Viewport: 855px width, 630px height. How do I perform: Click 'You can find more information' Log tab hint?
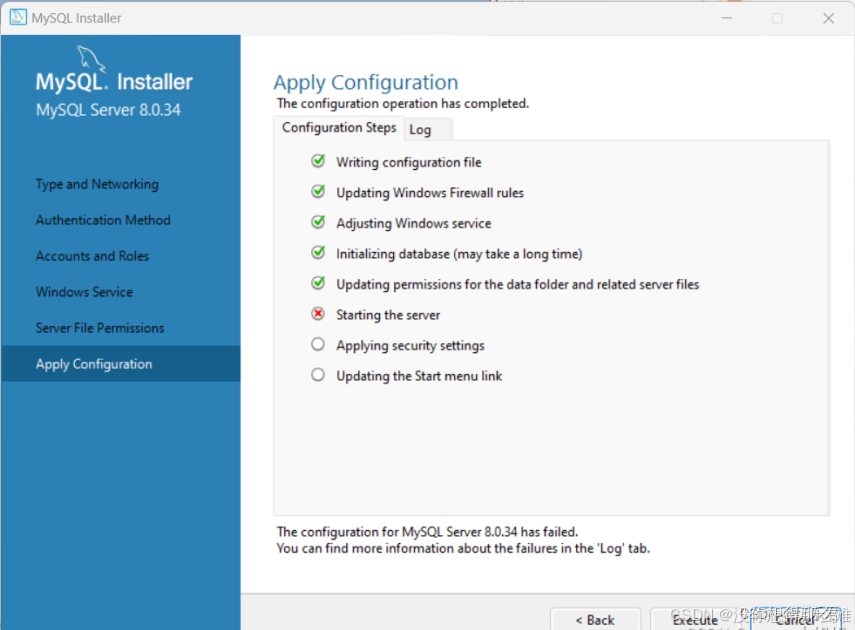coord(463,548)
